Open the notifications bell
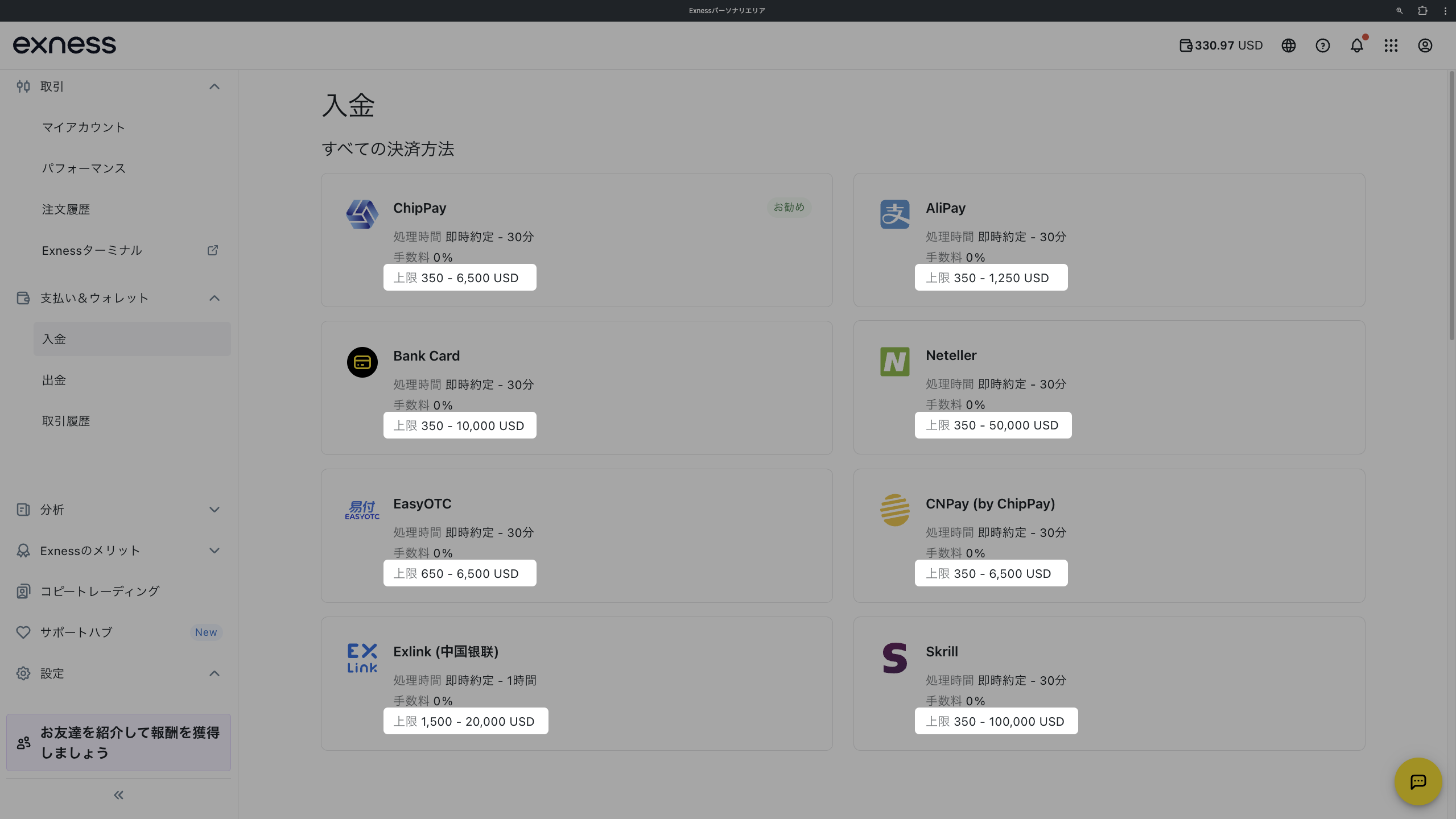Image resolution: width=1456 pixels, height=819 pixels. point(1357,45)
